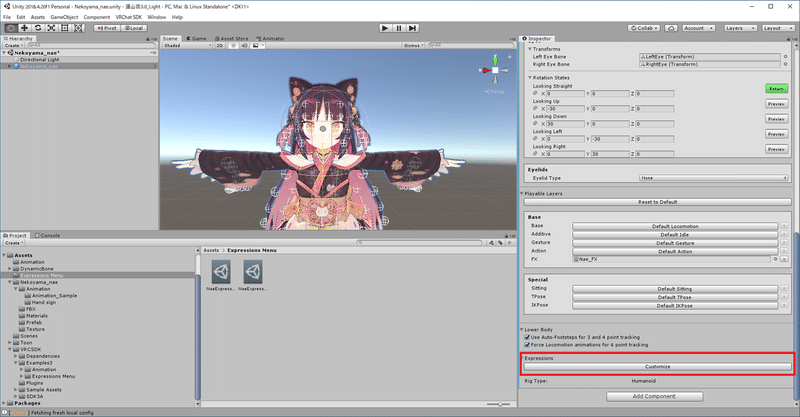Toggle Force Locomotion animations checkbox
Screen dimensions: 800x417
click(527, 345)
